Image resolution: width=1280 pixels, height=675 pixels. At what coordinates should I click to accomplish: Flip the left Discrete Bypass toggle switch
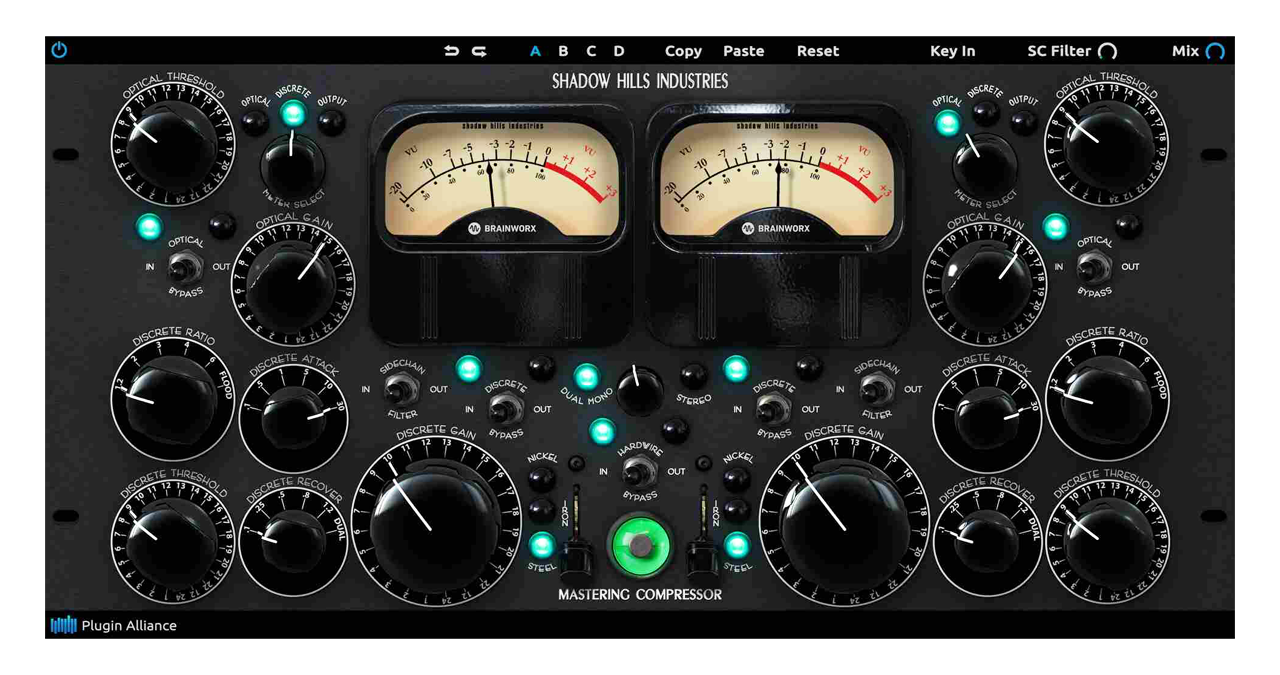pyautogui.click(x=505, y=409)
